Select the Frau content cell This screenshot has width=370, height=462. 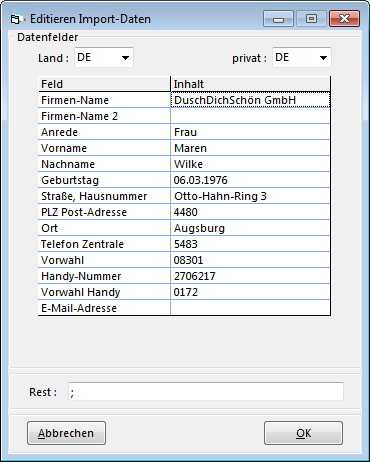pos(250,132)
